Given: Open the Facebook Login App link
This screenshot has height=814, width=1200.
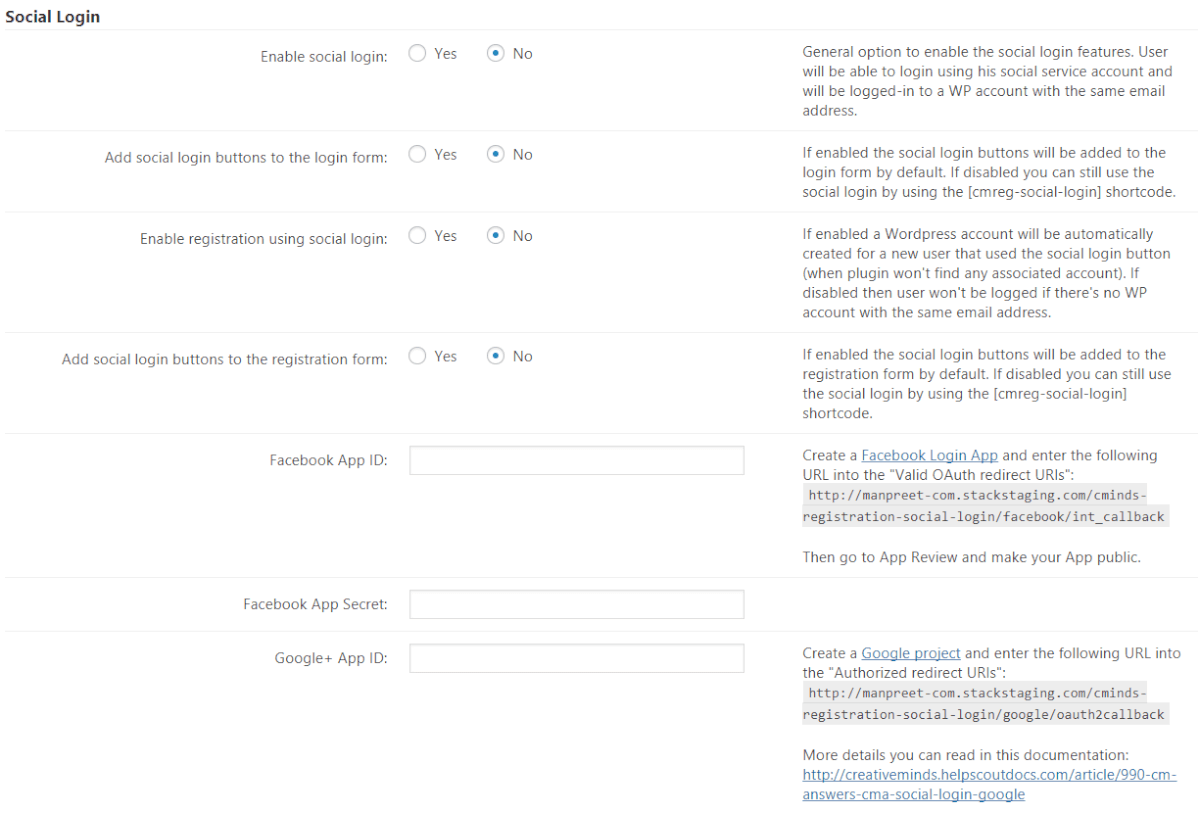Looking at the screenshot, I should (x=929, y=456).
